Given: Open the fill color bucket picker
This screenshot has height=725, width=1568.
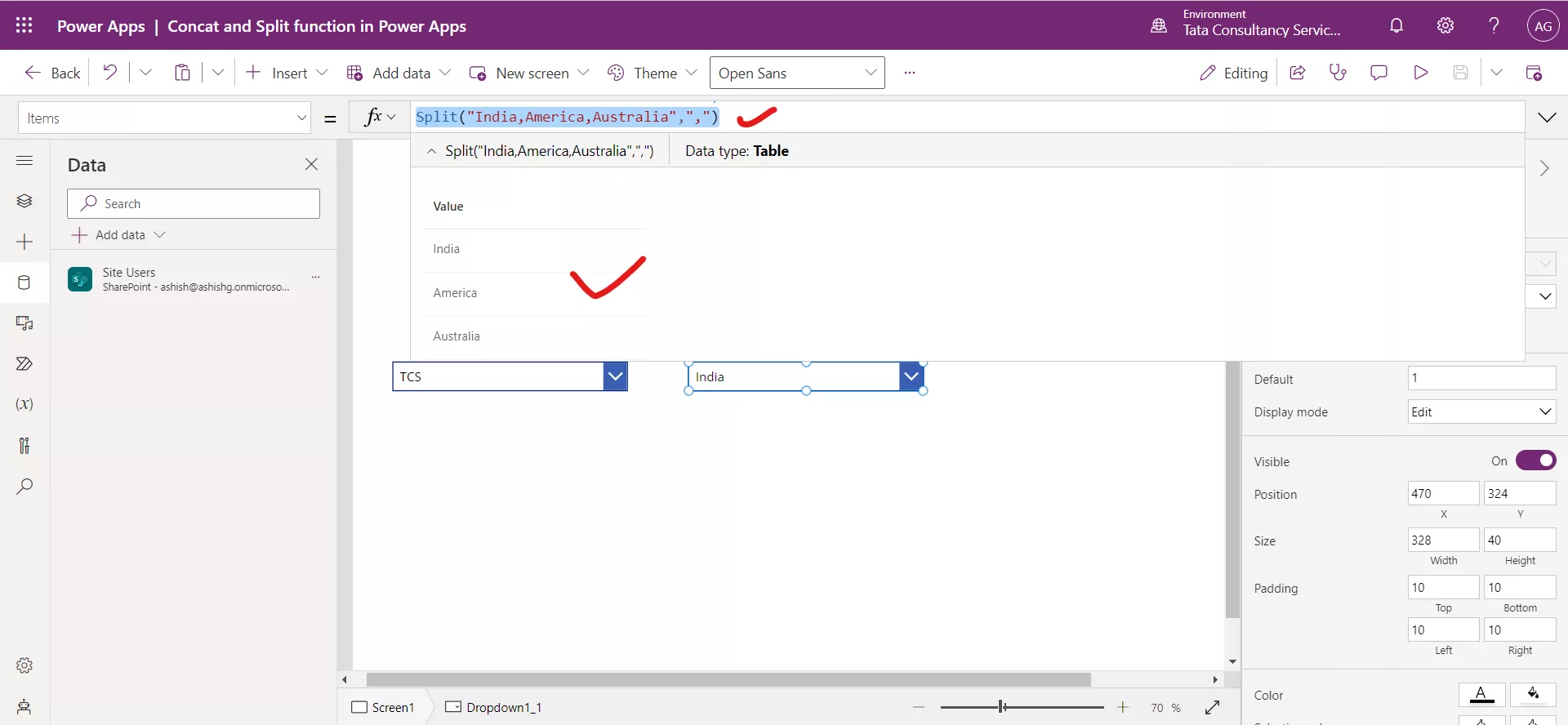Looking at the screenshot, I should coord(1533,695).
